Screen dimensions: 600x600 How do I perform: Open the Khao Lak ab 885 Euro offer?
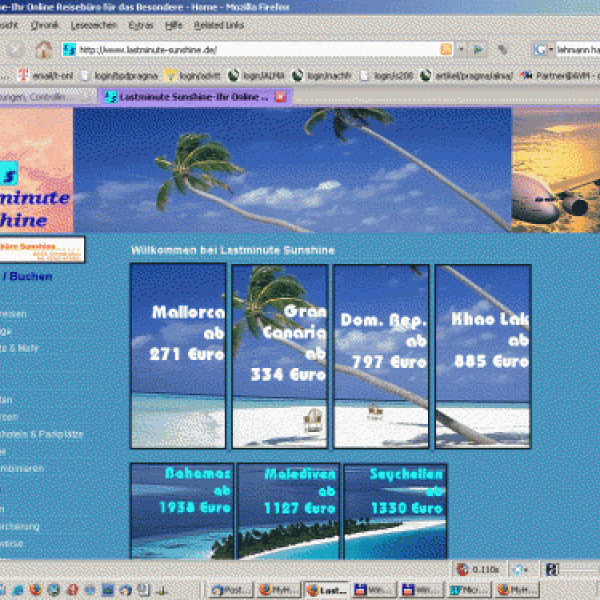(x=483, y=356)
